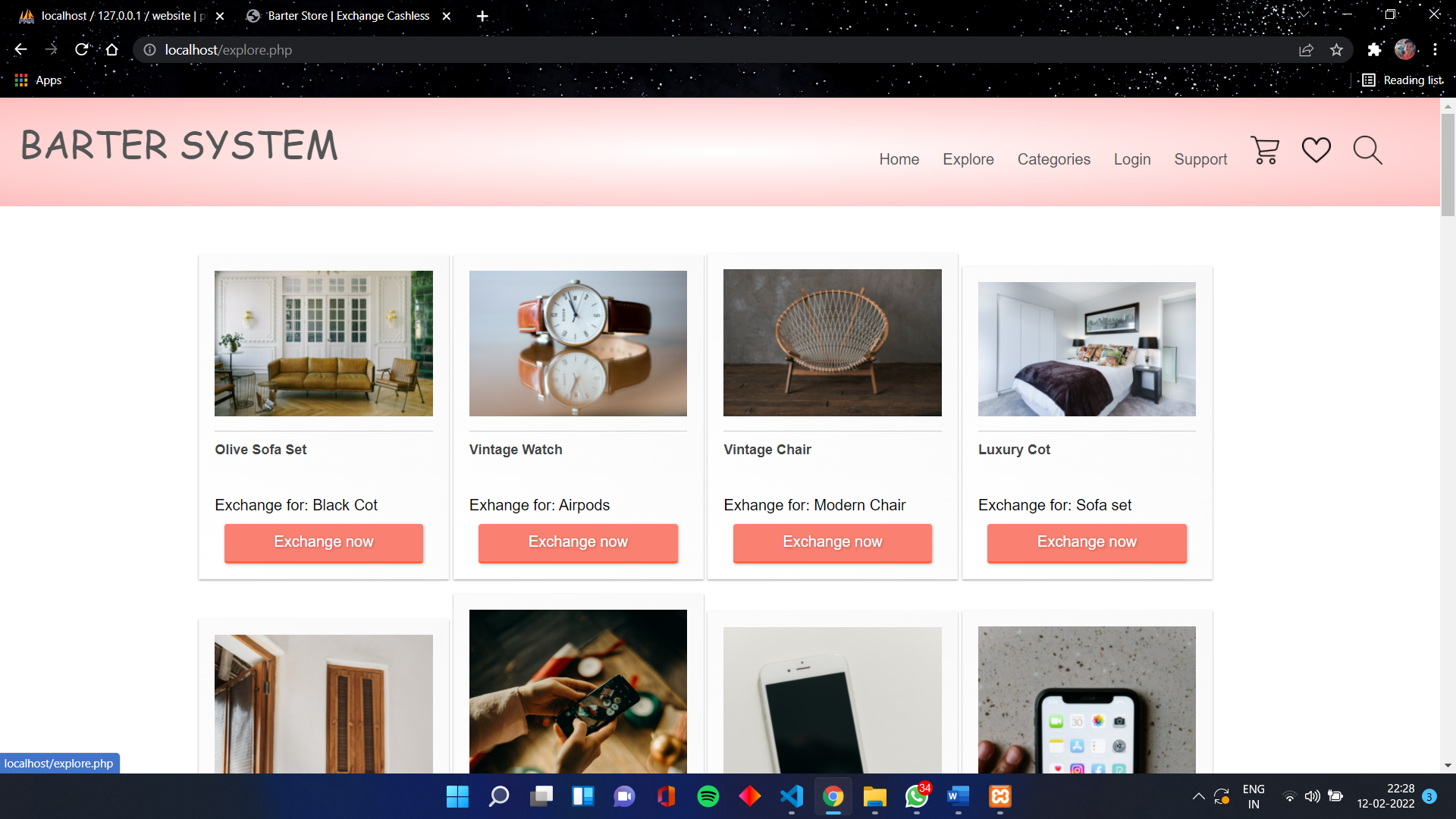Reload the page via the refresh icon
Screen dimensions: 1456x819
coord(81,49)
